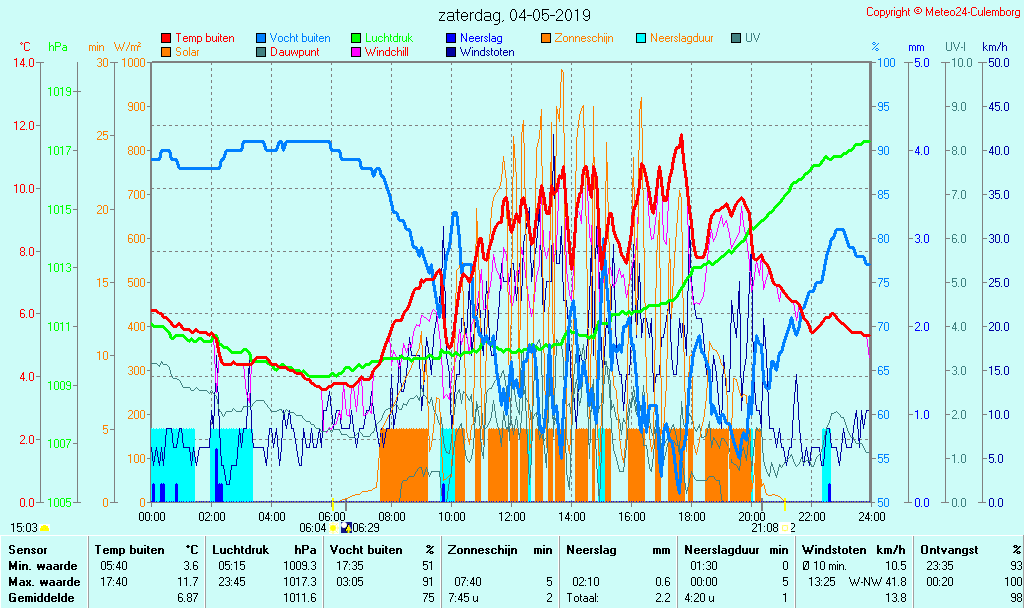Viewport: 1026px width, 608px height.
Task: Click the red Temp buiten legend swatch
Action: point(166,38)
